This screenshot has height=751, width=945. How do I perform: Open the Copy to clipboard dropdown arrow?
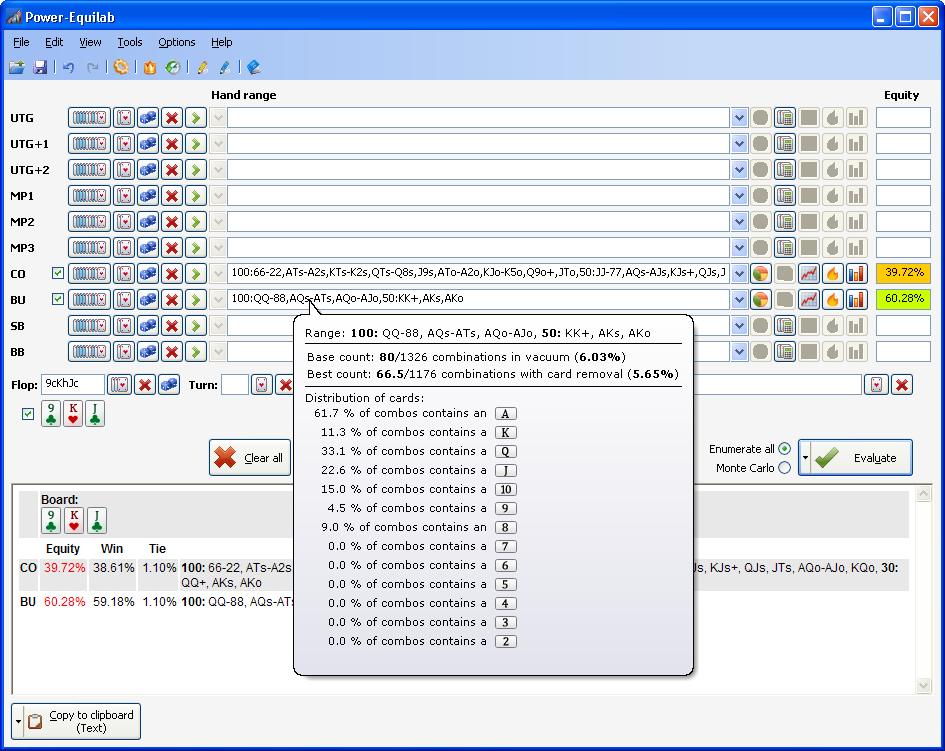(18, 721)
